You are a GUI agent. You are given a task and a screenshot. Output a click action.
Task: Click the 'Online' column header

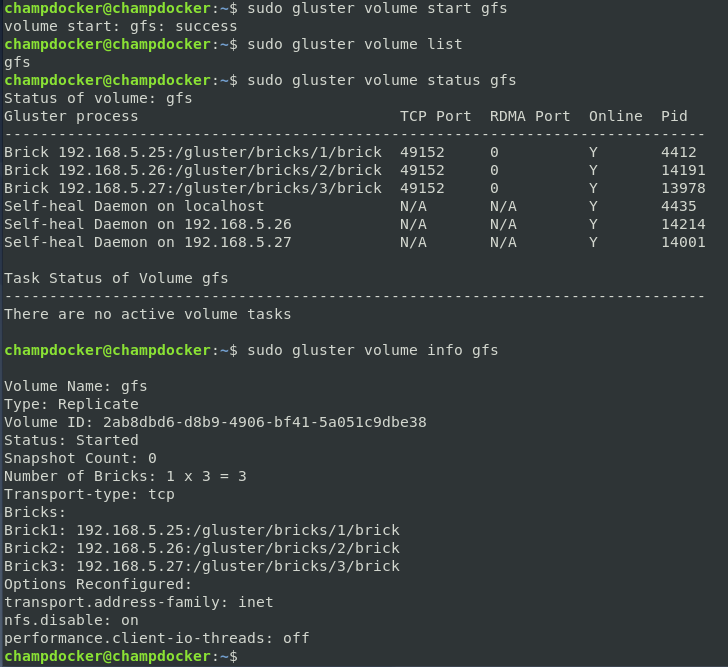tap(616, 116)
